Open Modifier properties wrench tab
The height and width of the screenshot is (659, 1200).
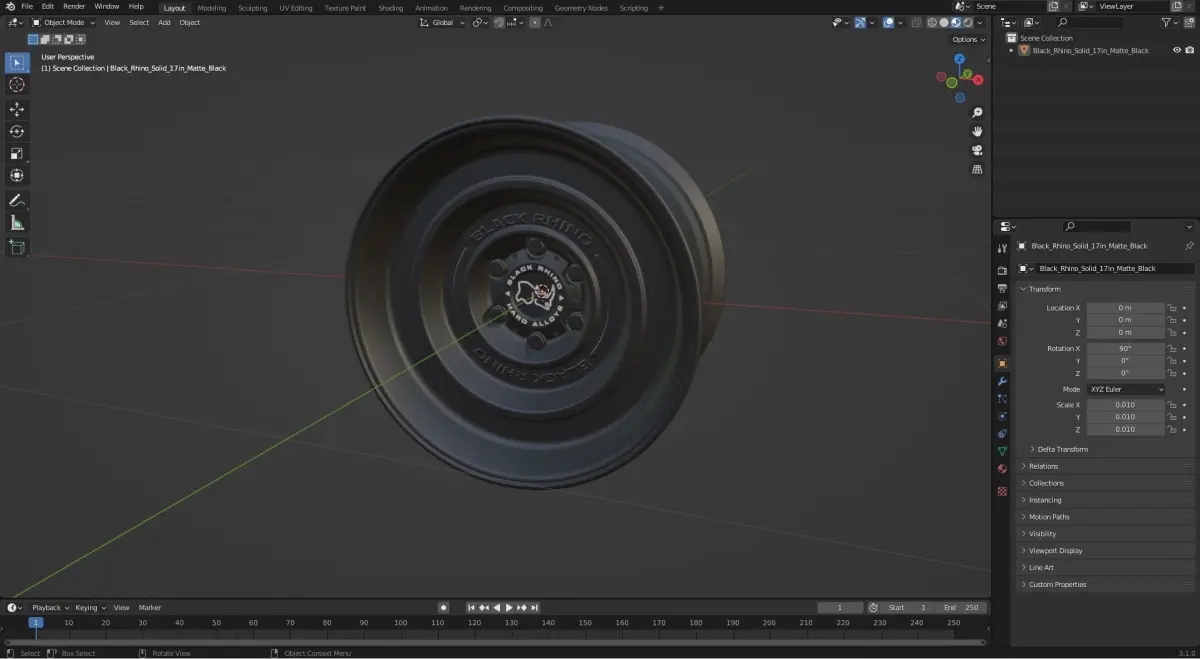1002,381
